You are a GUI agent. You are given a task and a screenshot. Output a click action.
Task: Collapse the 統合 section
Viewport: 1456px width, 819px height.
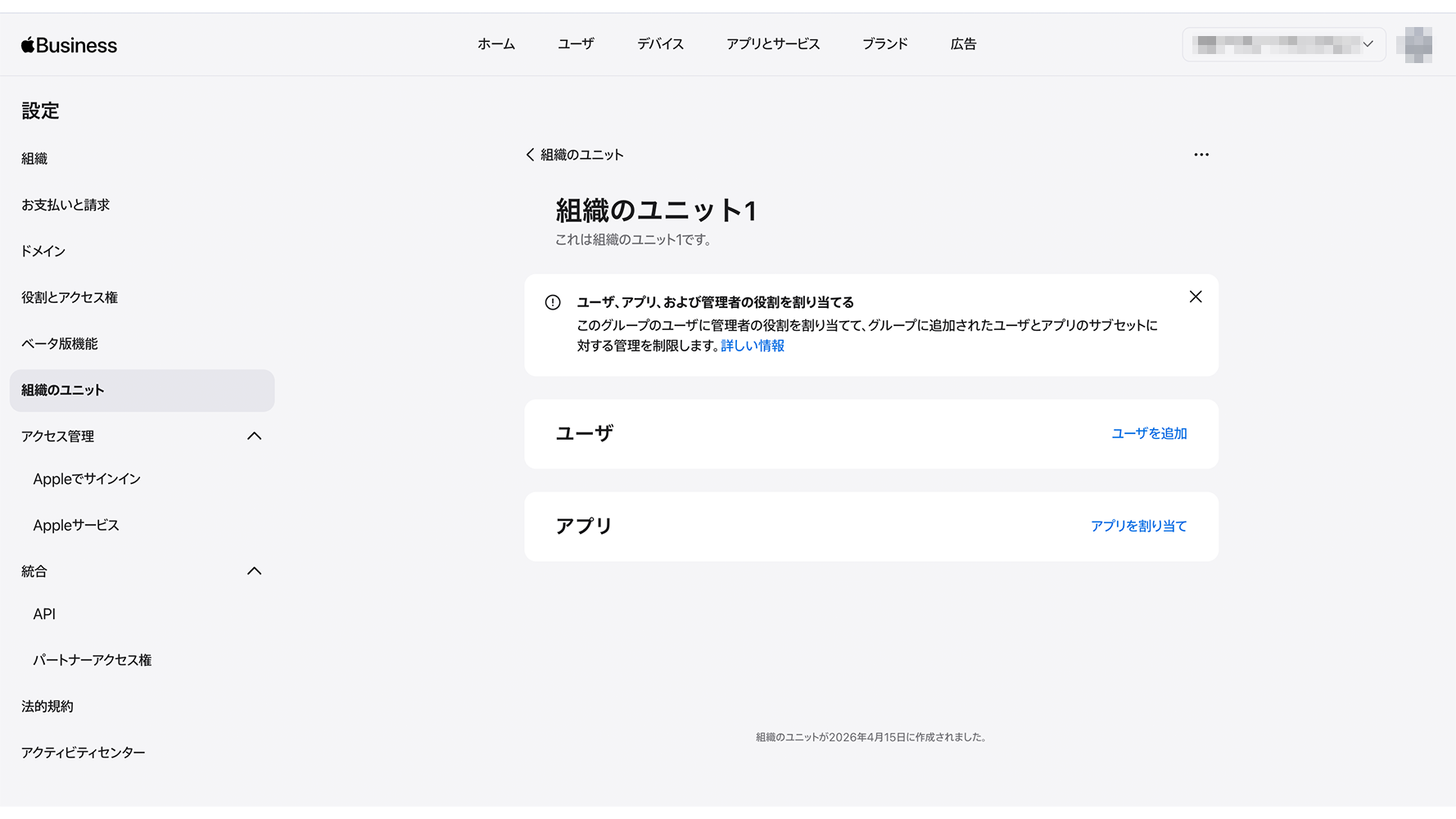click(x=254, y=572)
